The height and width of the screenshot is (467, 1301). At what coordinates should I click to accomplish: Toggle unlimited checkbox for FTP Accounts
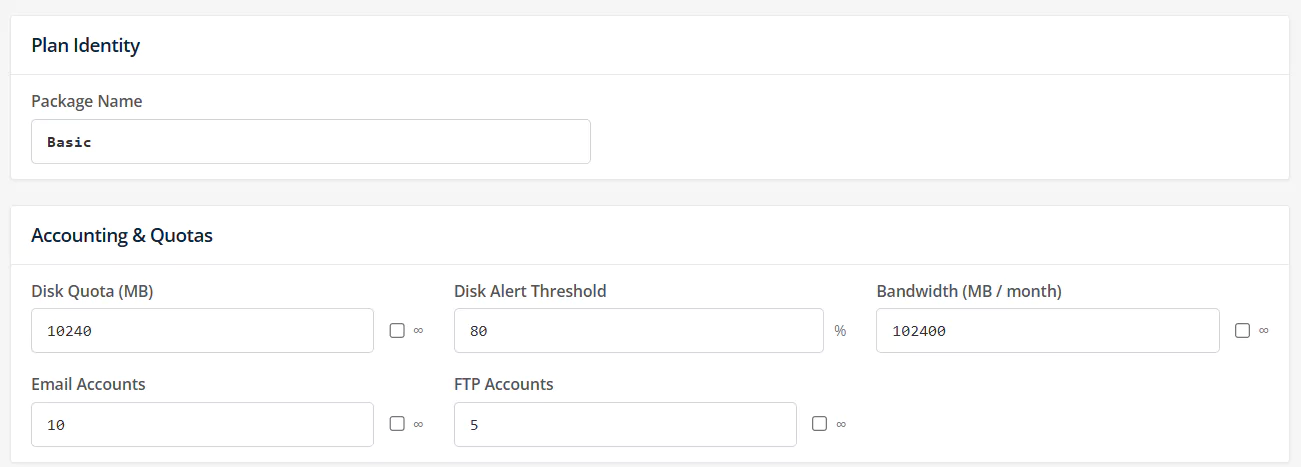coord(820,424)
